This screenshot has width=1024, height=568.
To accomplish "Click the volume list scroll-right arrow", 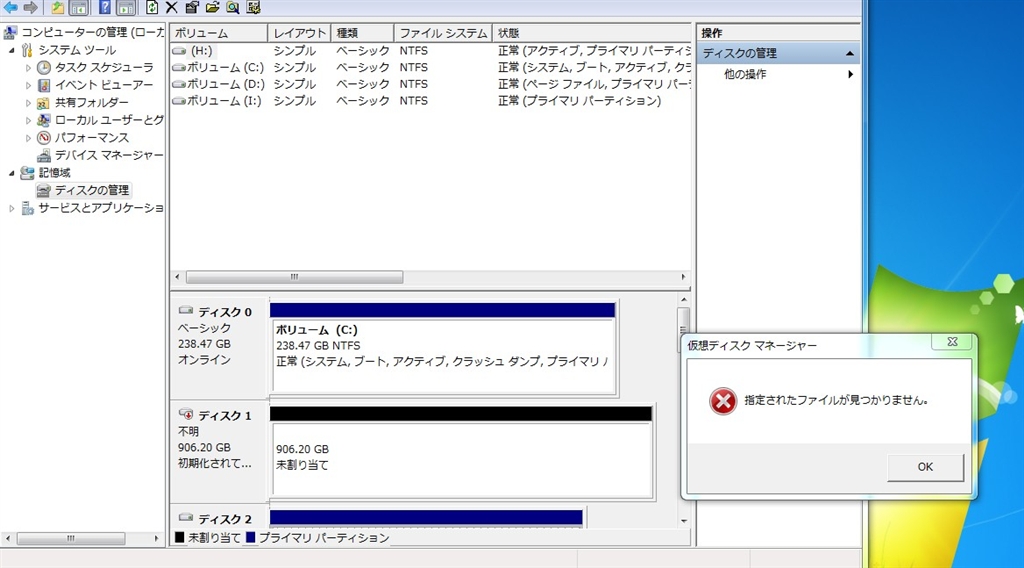I will (683, 277).
